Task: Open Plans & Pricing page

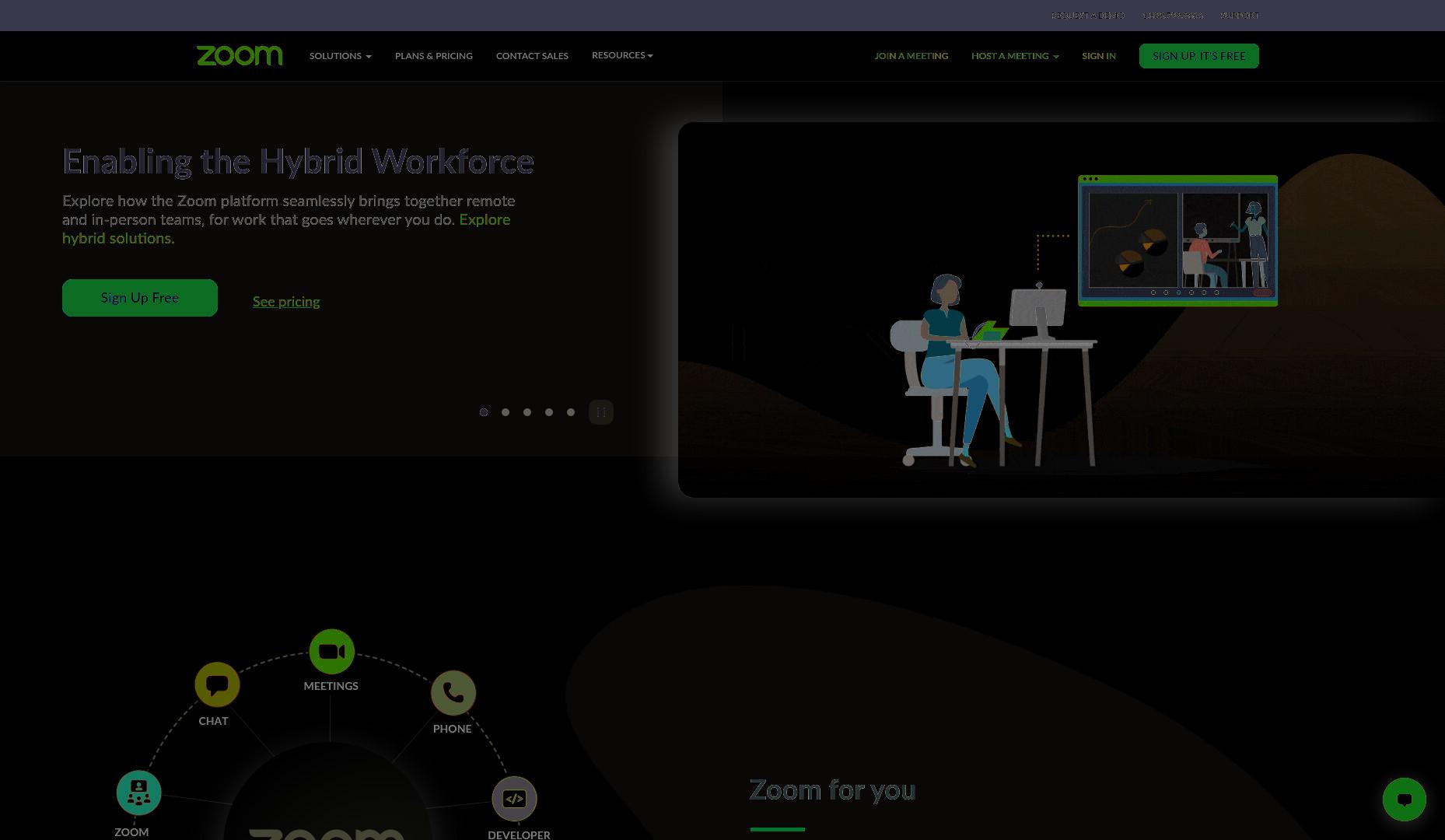Action: click(x=434, y=56)
